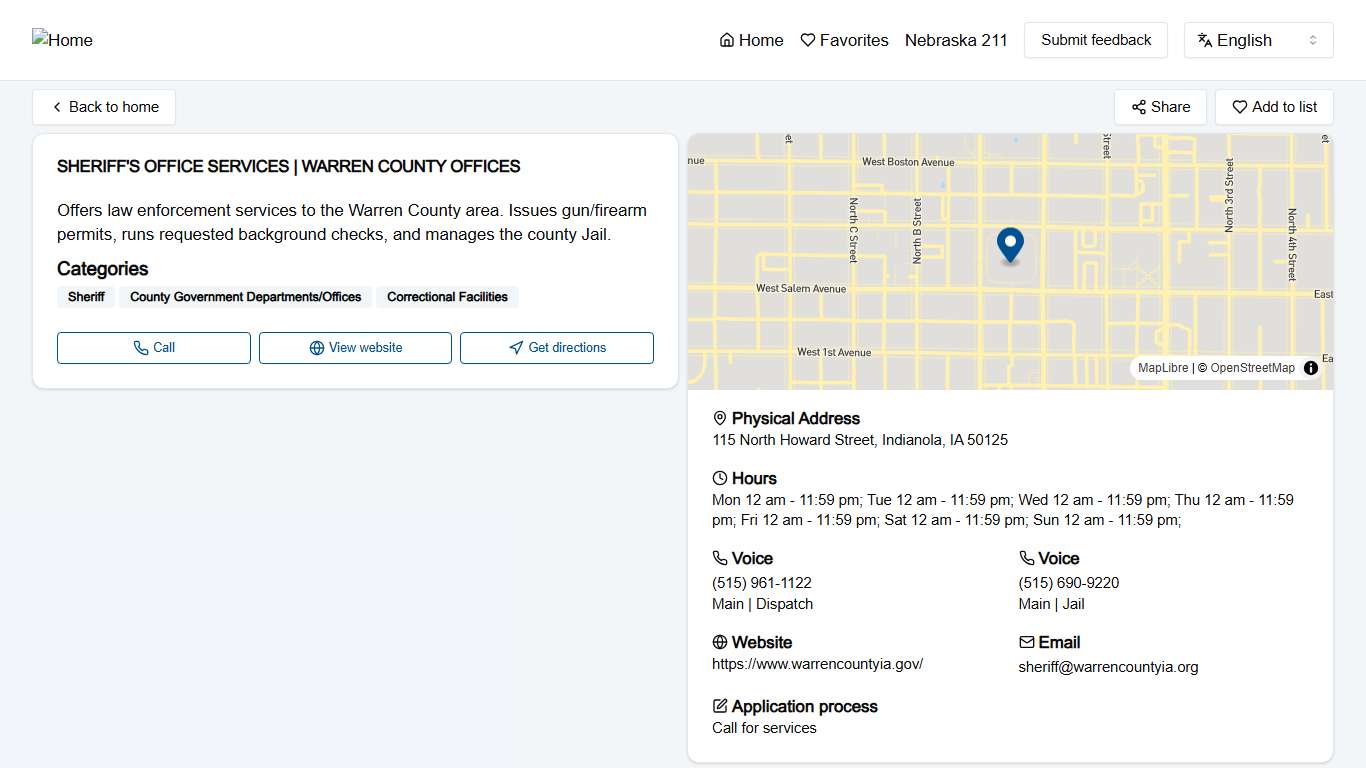
Task: Click the location pin by Physical Address
Action: pyautogui.click(x=718, y=418)
